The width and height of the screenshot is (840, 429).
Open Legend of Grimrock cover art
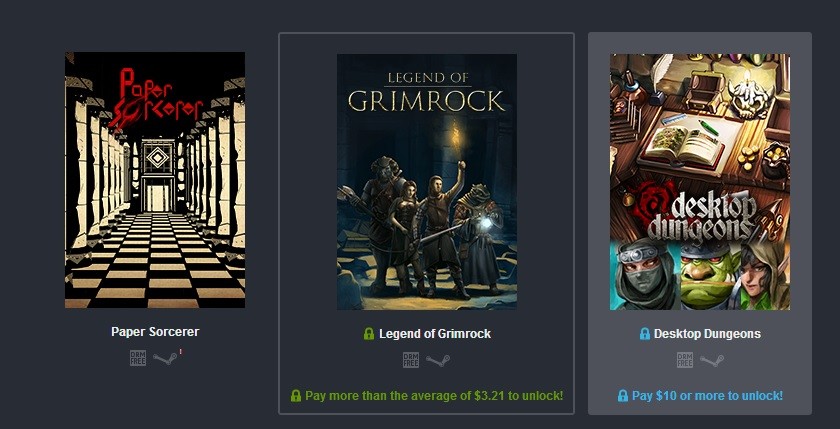[x=427, y=182]
